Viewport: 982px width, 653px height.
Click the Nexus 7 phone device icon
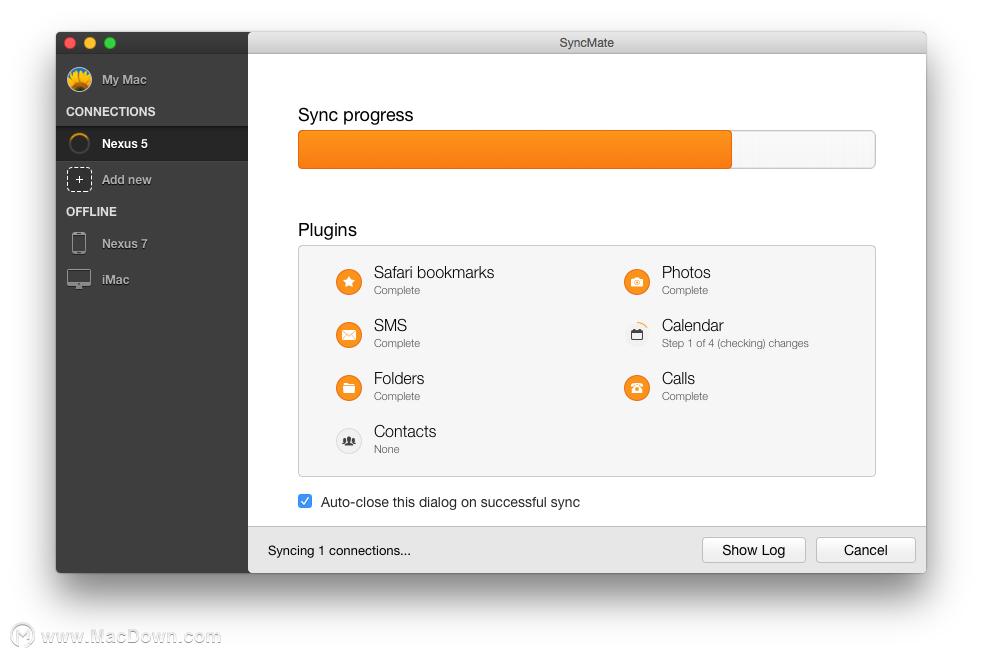79,243
